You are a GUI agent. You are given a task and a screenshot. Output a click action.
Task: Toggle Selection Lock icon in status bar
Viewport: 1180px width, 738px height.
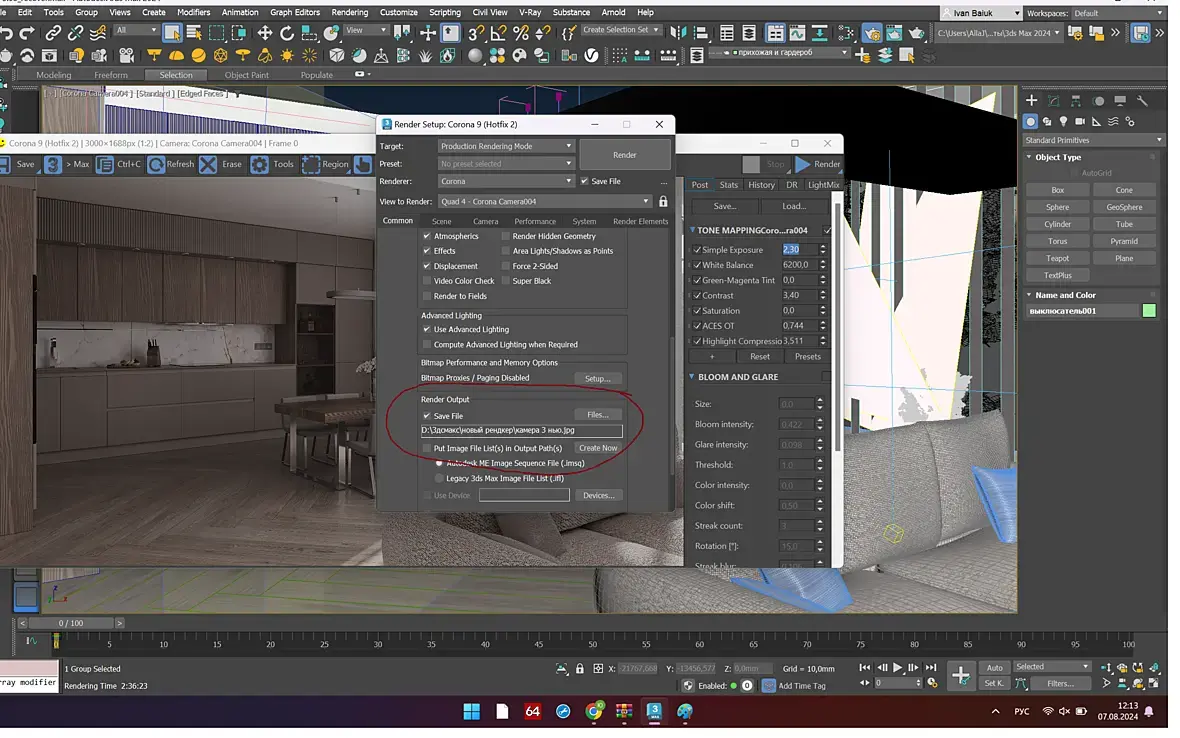[x=579, y=669]
